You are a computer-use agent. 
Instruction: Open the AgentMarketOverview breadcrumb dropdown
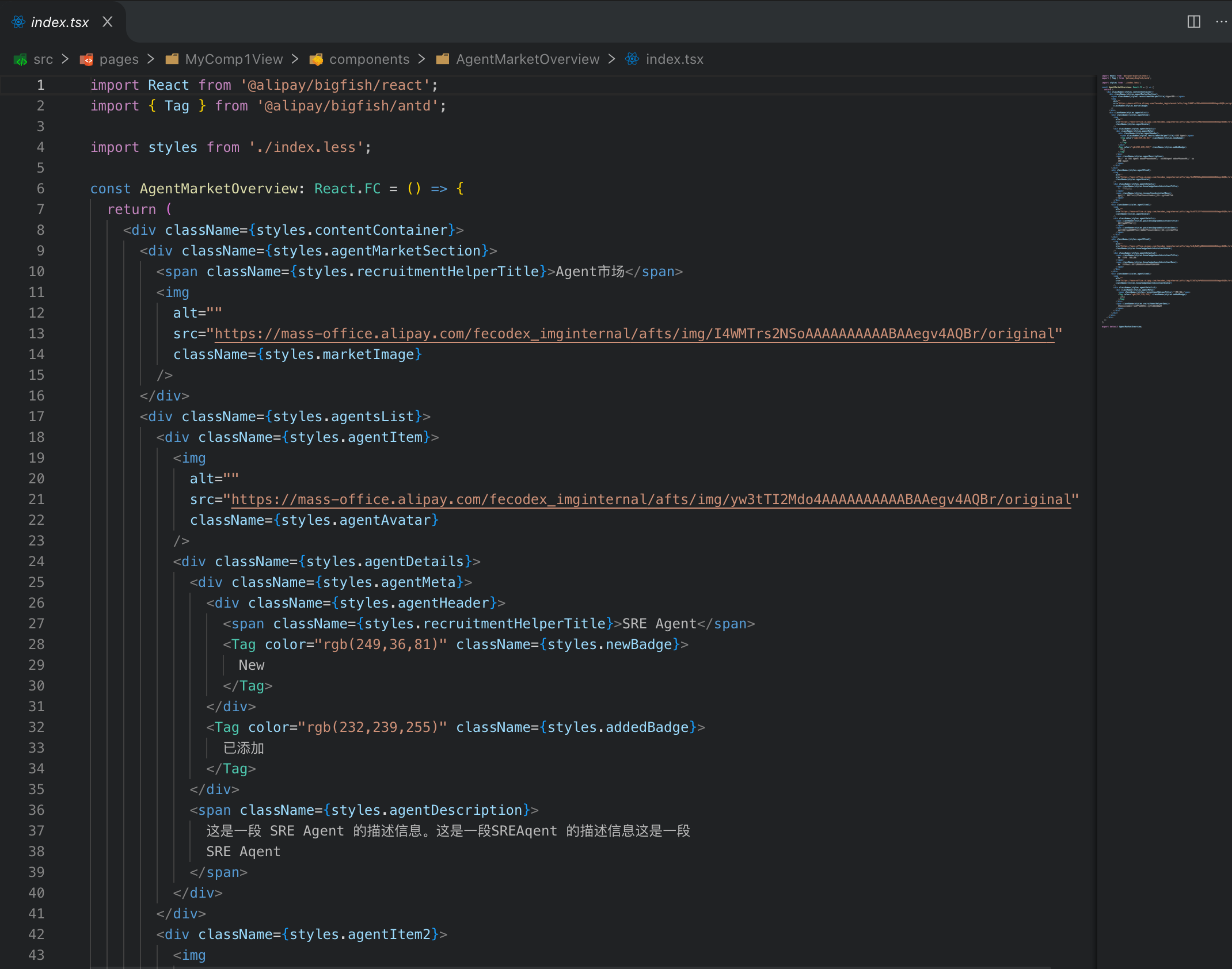(x=527, y=59)
